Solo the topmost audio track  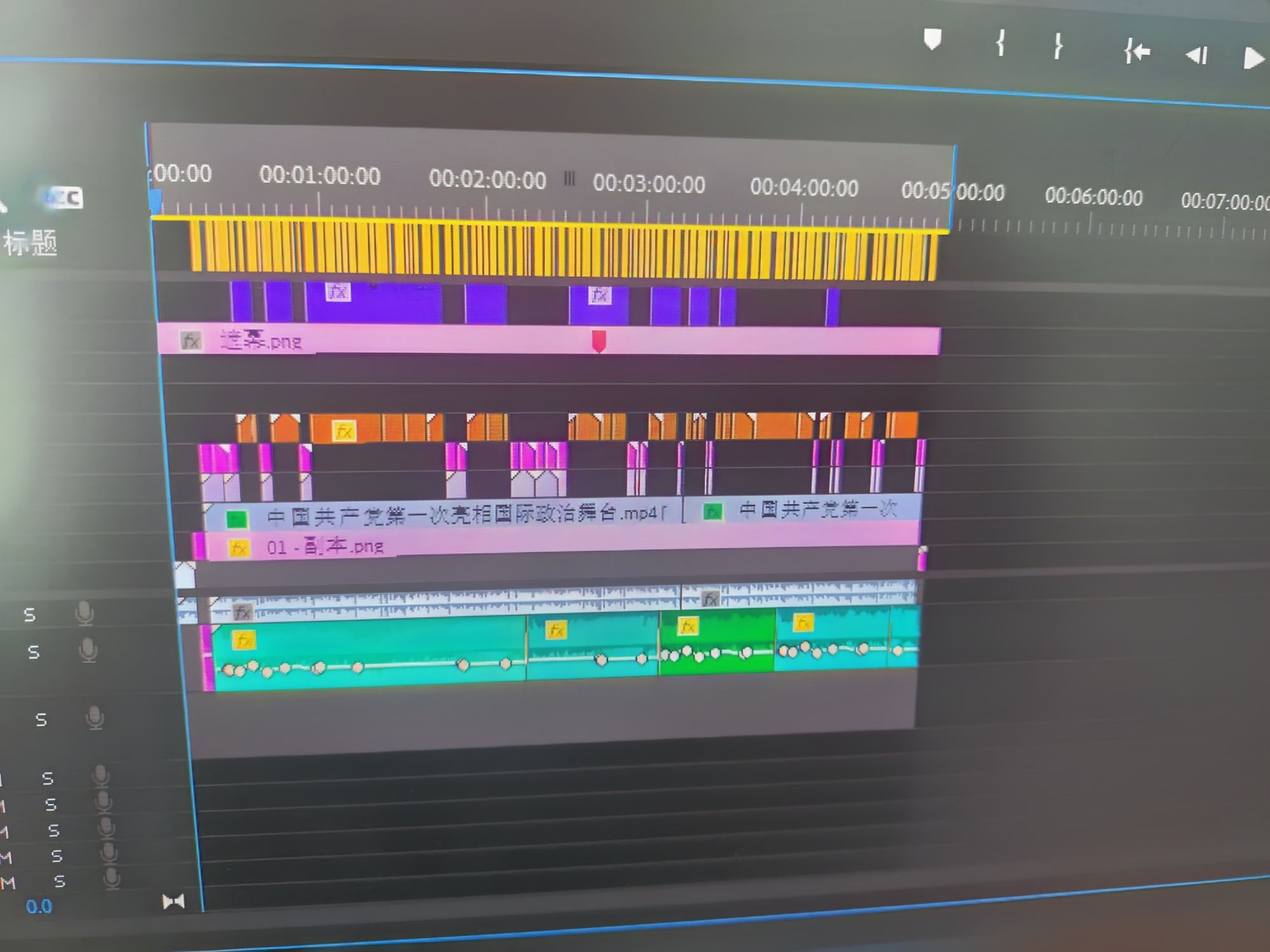(x=30, y=614)
